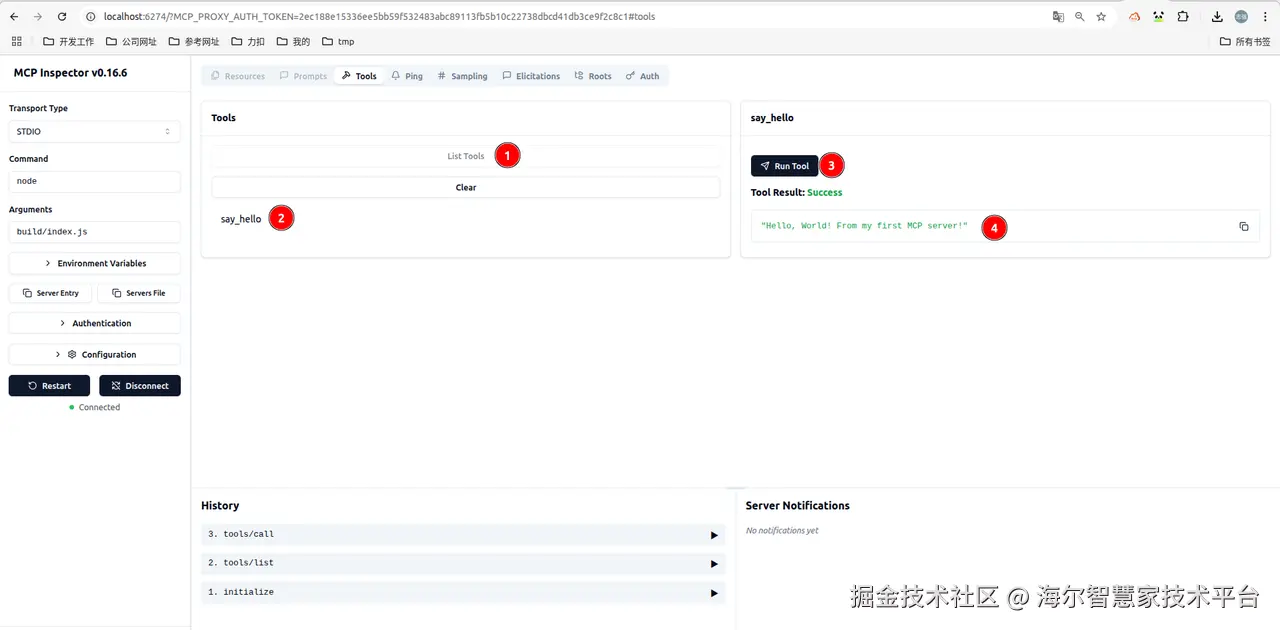Expand the 3. tools/call history entry
This screenshot has width=1280, height=630.
point(463,535)
